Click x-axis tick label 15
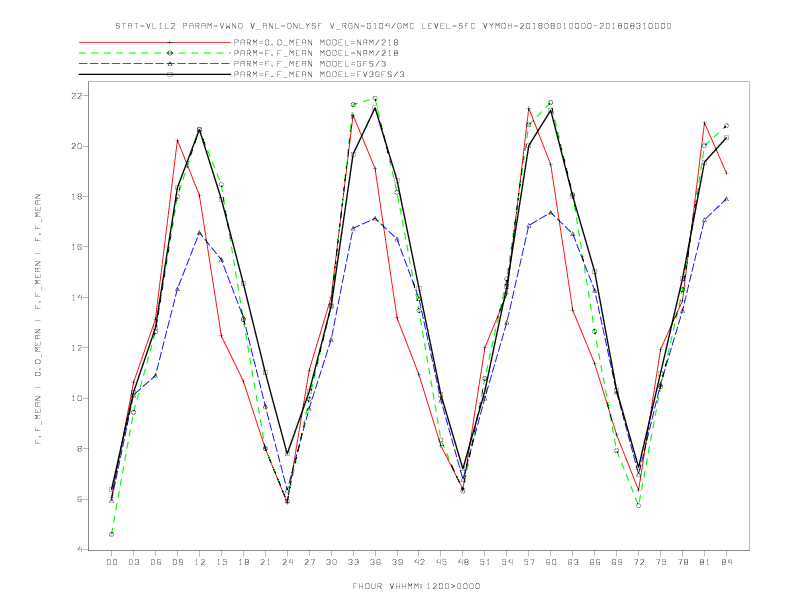The width and height of the screenshot is (792, 612). pos(221,562)
